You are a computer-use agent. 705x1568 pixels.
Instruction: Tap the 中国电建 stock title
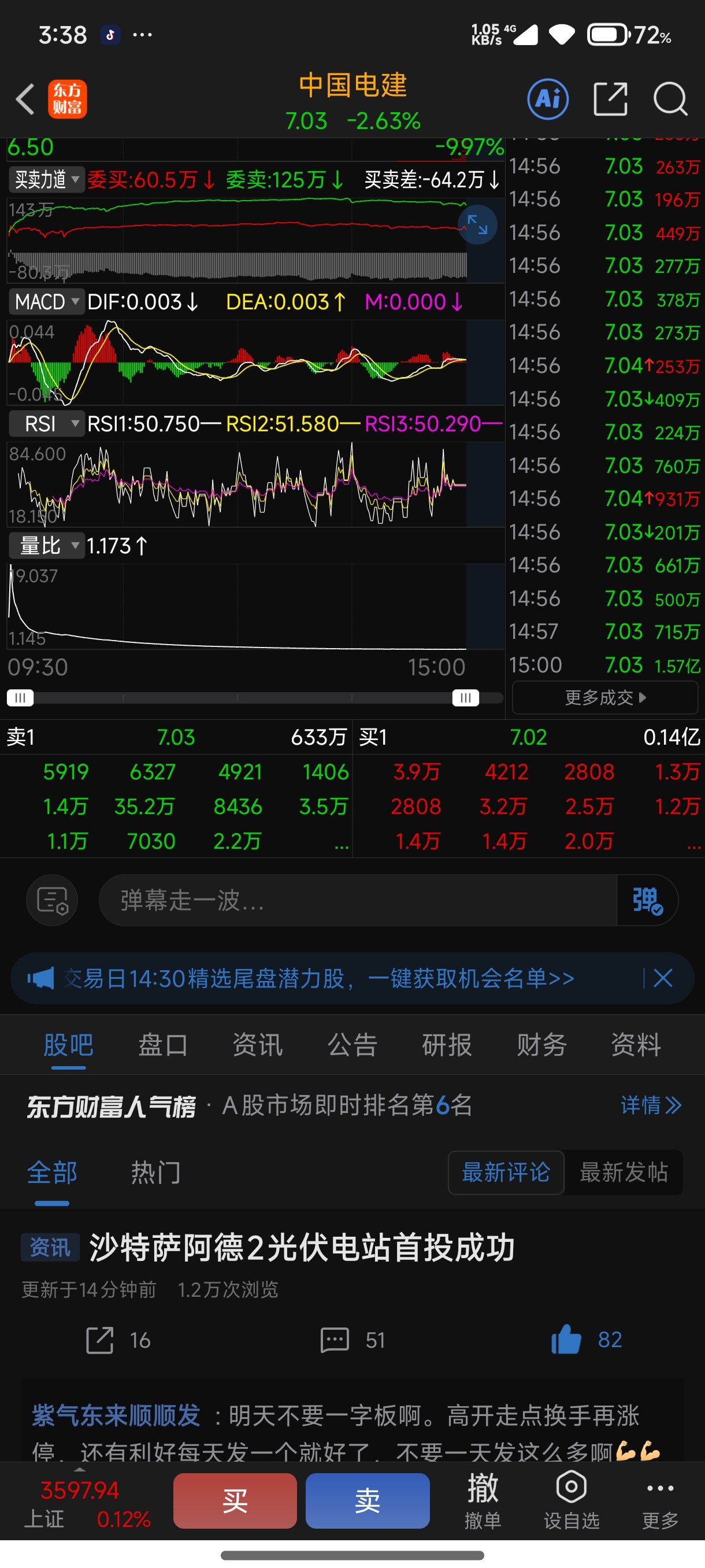point(352,84)
